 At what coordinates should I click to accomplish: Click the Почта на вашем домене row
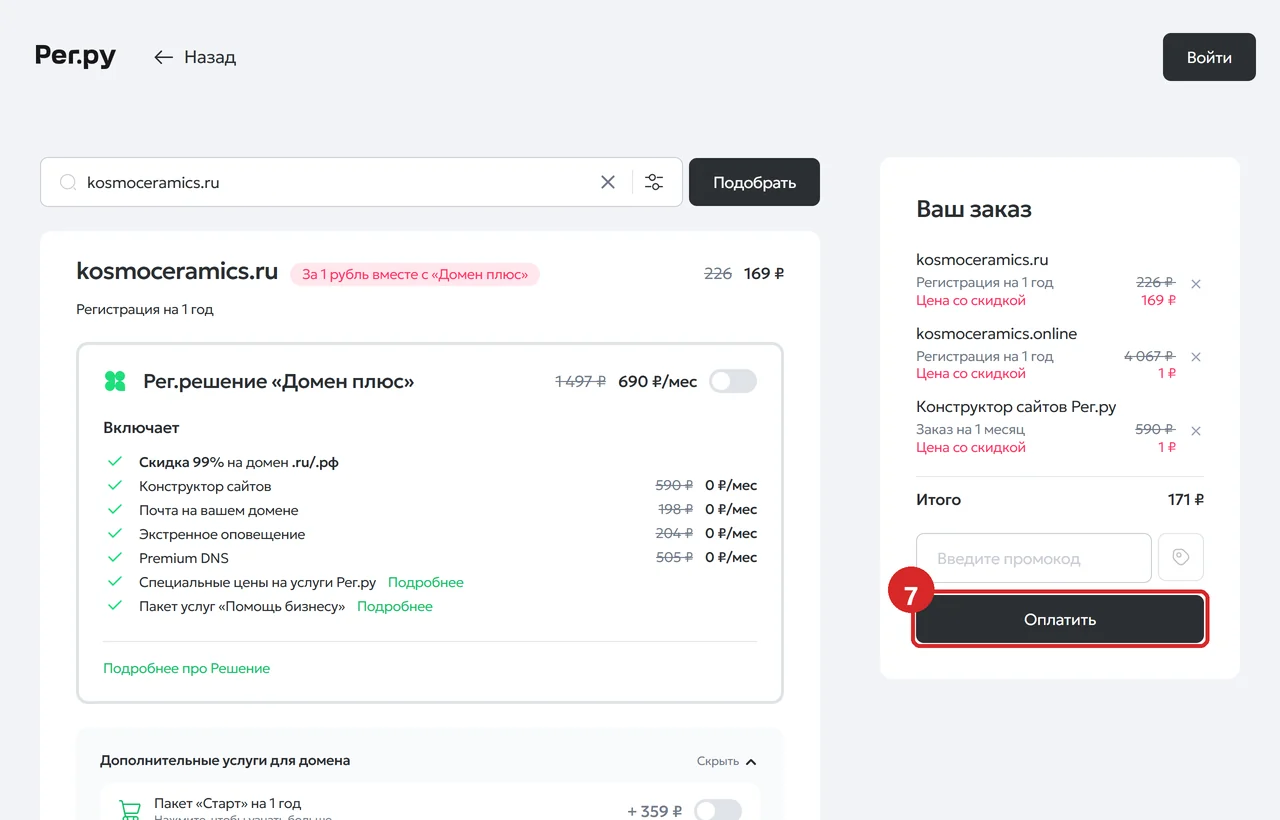tap(432, 510)
